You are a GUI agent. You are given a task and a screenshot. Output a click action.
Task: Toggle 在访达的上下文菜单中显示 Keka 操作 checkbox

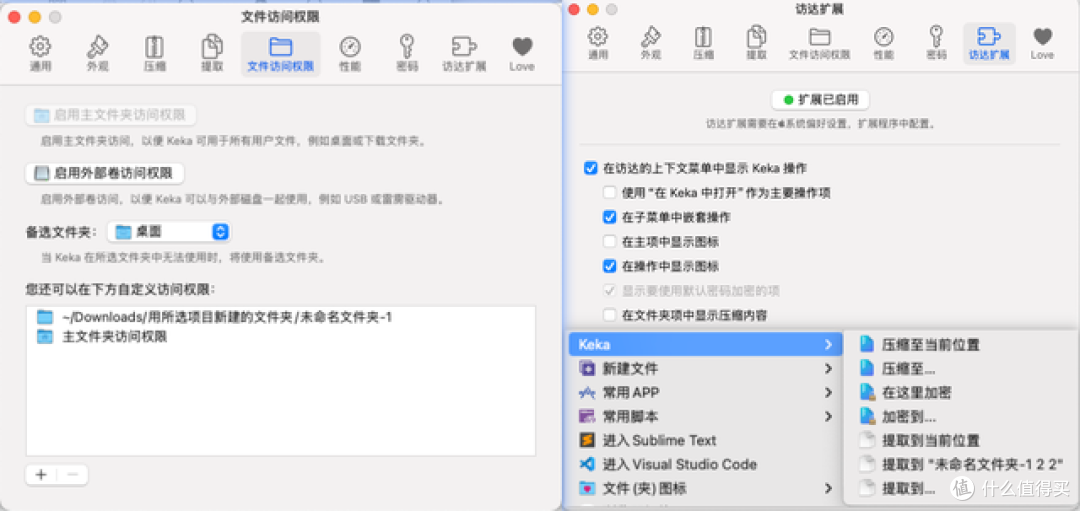point(590,168)
